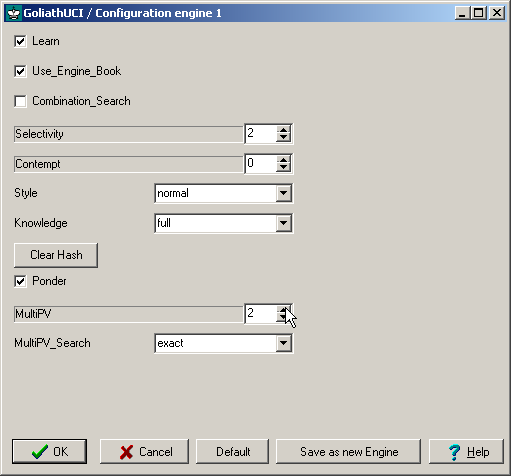Reset options with the Default button

point(232,452)
